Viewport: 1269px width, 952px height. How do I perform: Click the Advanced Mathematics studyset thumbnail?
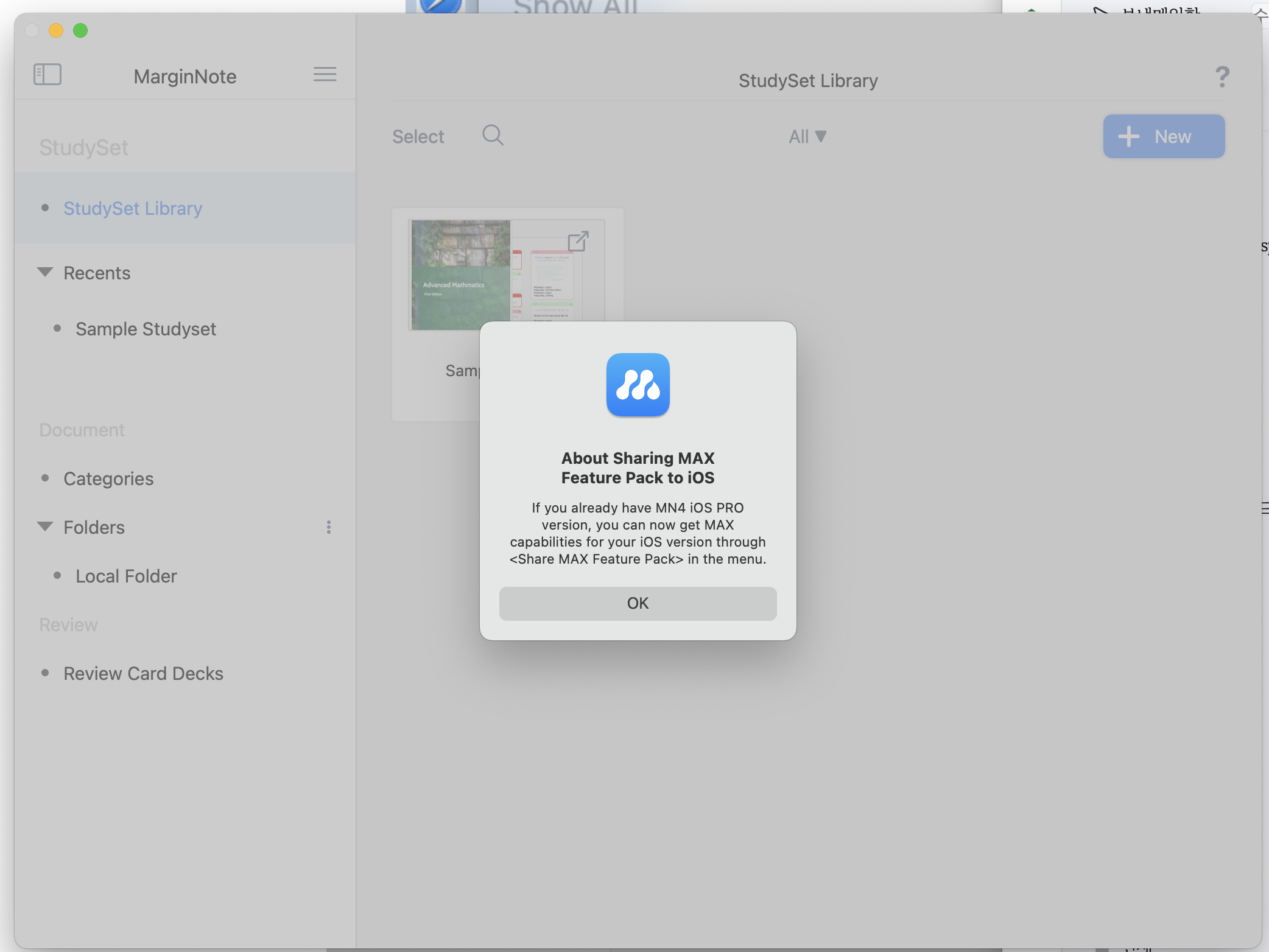coord(461,275)
